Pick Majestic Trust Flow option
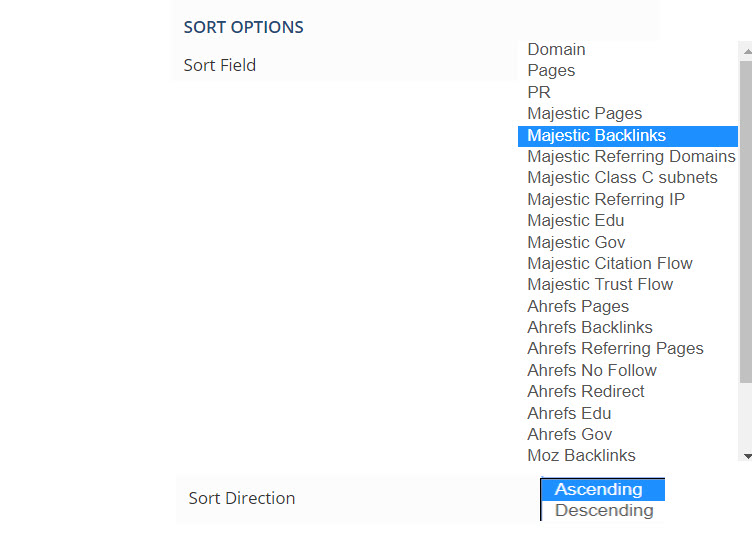Screen dimensions: 752x556 point(600,284)
